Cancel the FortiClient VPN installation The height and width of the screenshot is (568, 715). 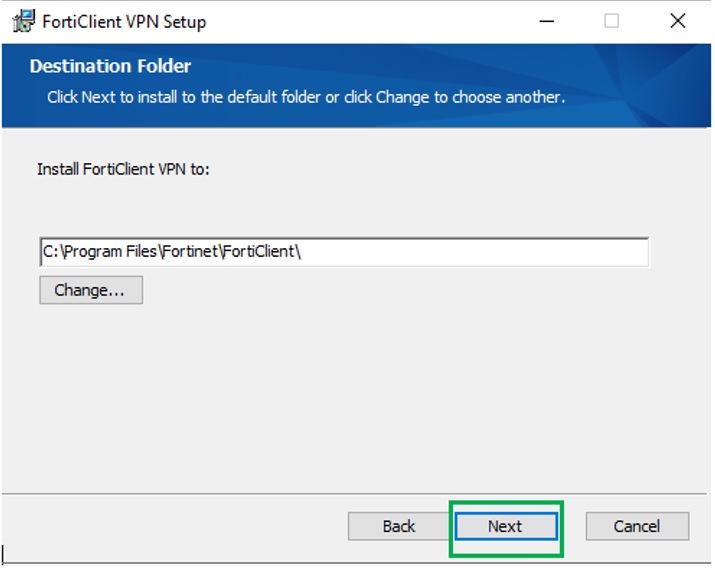pos(637,527)
